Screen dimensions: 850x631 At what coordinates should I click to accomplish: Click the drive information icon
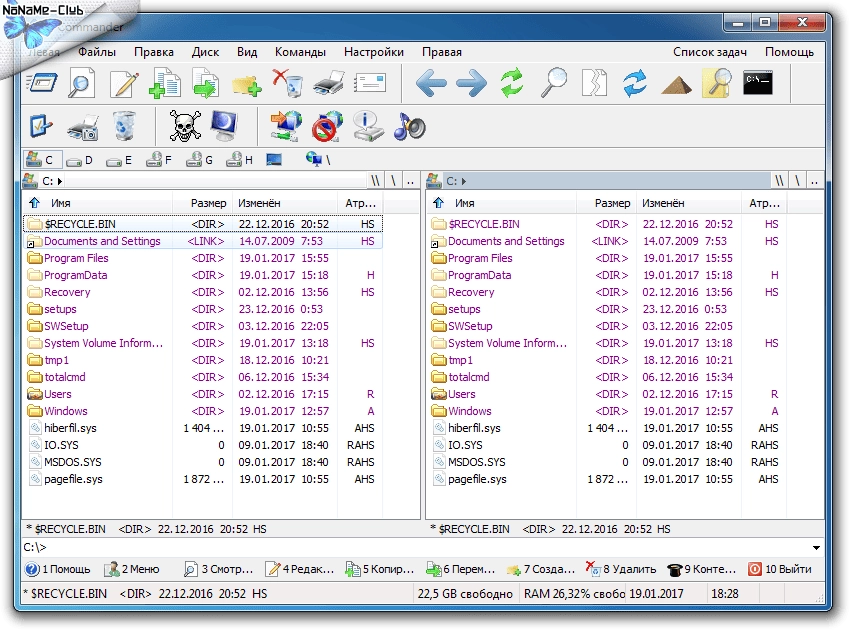pyautogui.click(x=368, y=126)
